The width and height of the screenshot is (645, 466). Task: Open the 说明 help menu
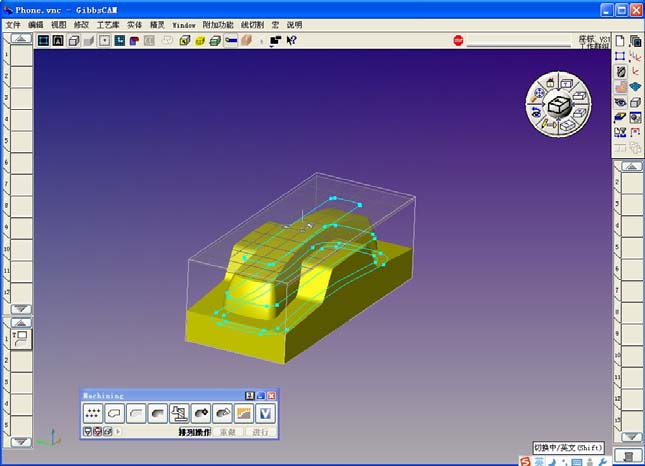pos(295,25)
